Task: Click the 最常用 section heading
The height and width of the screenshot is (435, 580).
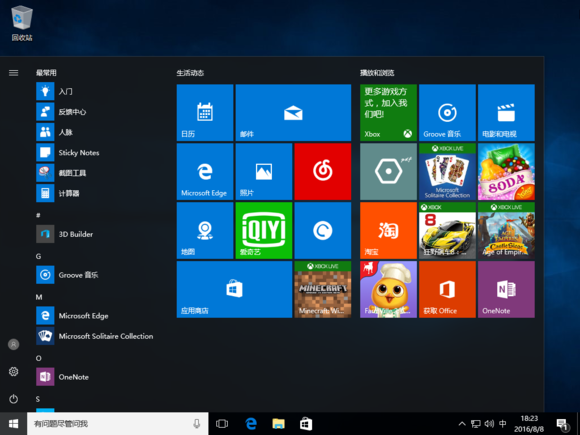Action: tap(46, 73)
